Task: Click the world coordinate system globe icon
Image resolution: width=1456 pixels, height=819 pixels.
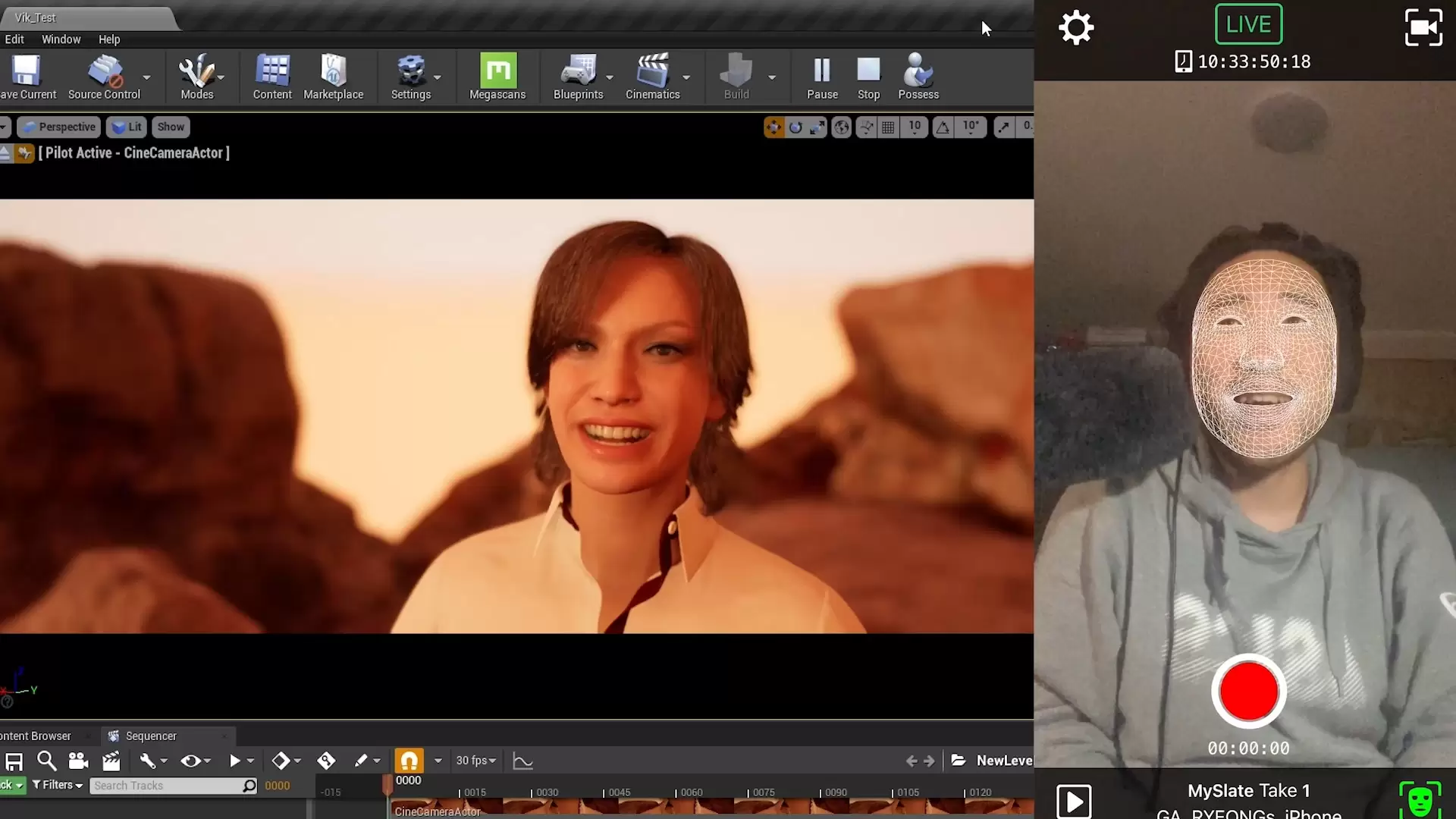Action: pyautogui.click(x=841, y=127)
